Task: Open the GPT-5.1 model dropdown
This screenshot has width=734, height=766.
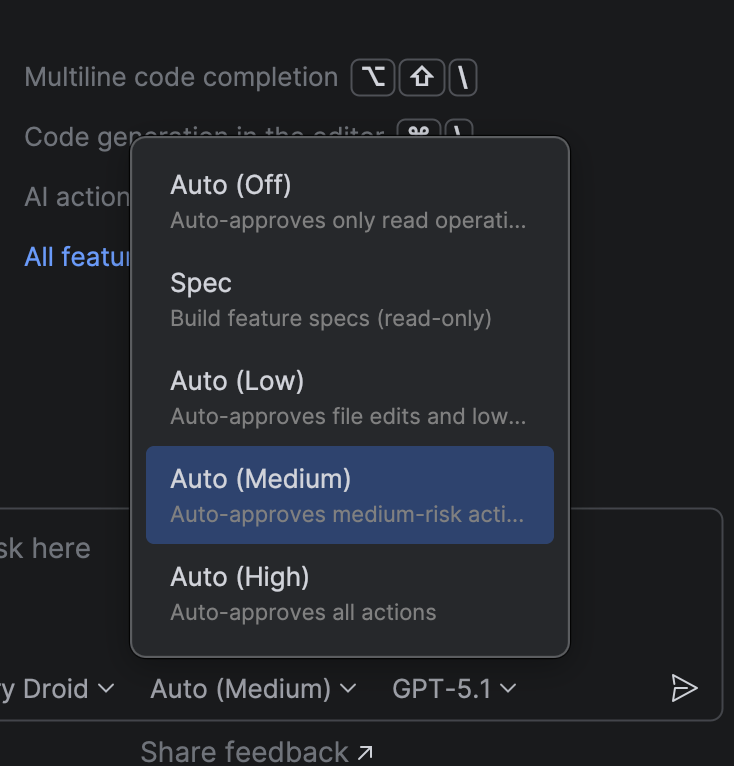Action: [454, 688]
